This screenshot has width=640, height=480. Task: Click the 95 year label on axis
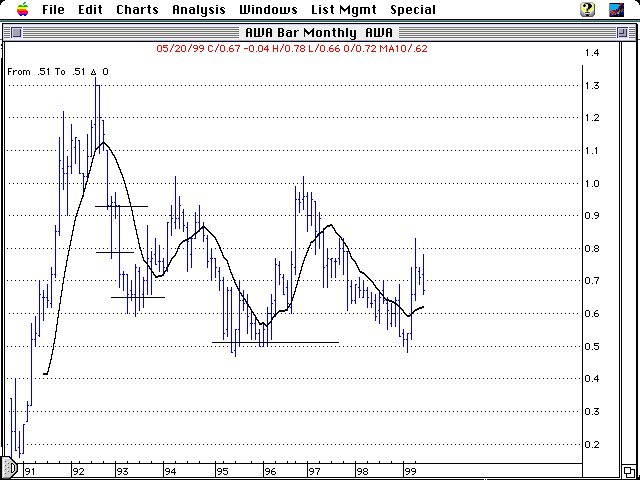tap(222, 471)
